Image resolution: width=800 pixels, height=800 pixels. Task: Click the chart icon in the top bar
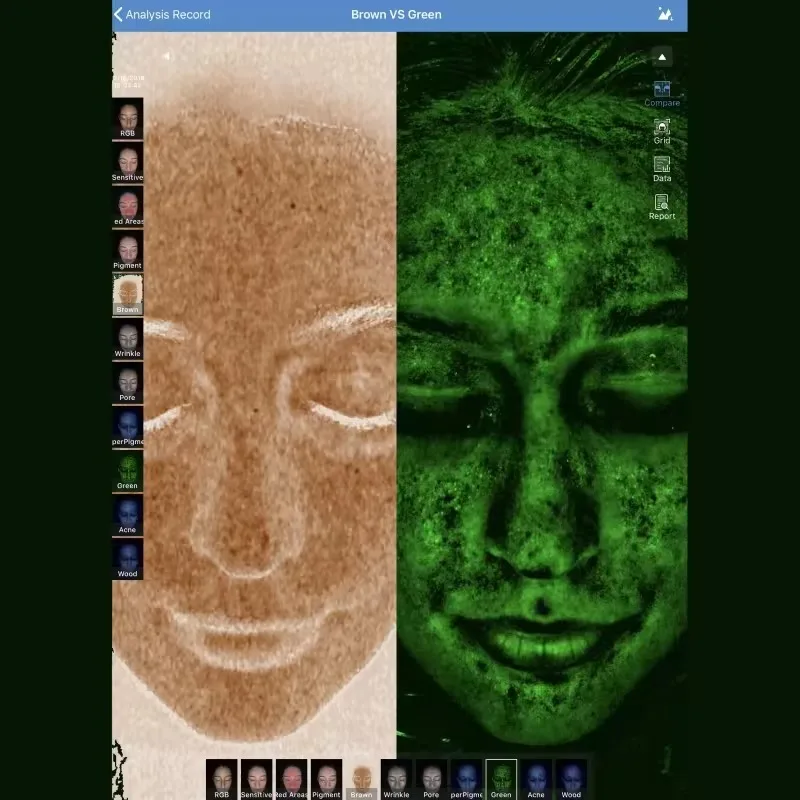[665, 14]
